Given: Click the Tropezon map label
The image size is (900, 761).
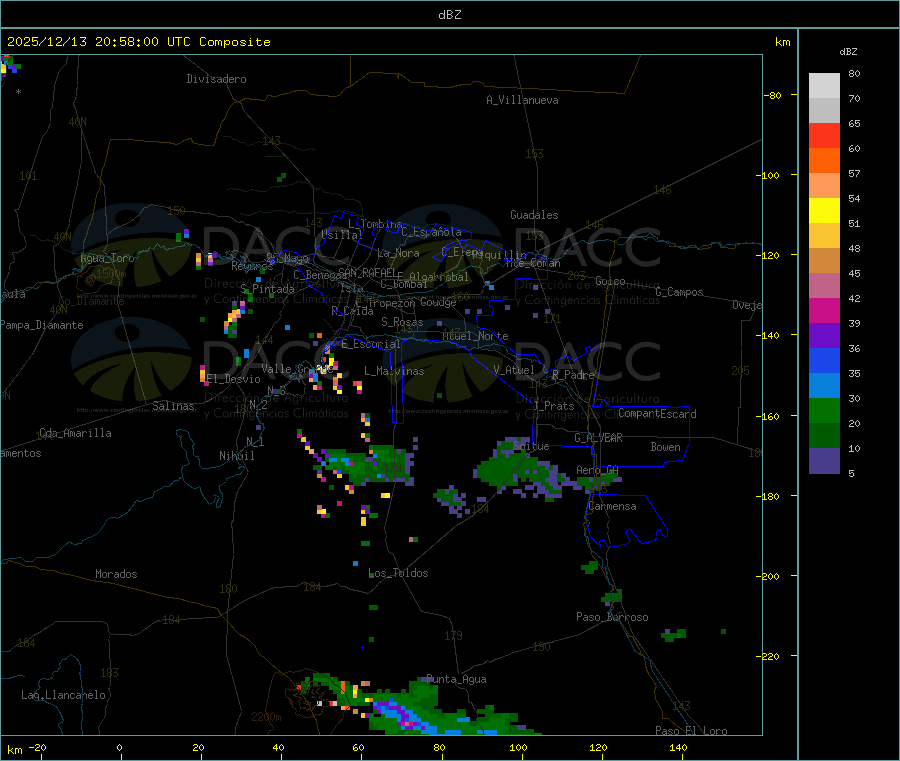Looking at the screenshot, I should (x=391, y=303).
